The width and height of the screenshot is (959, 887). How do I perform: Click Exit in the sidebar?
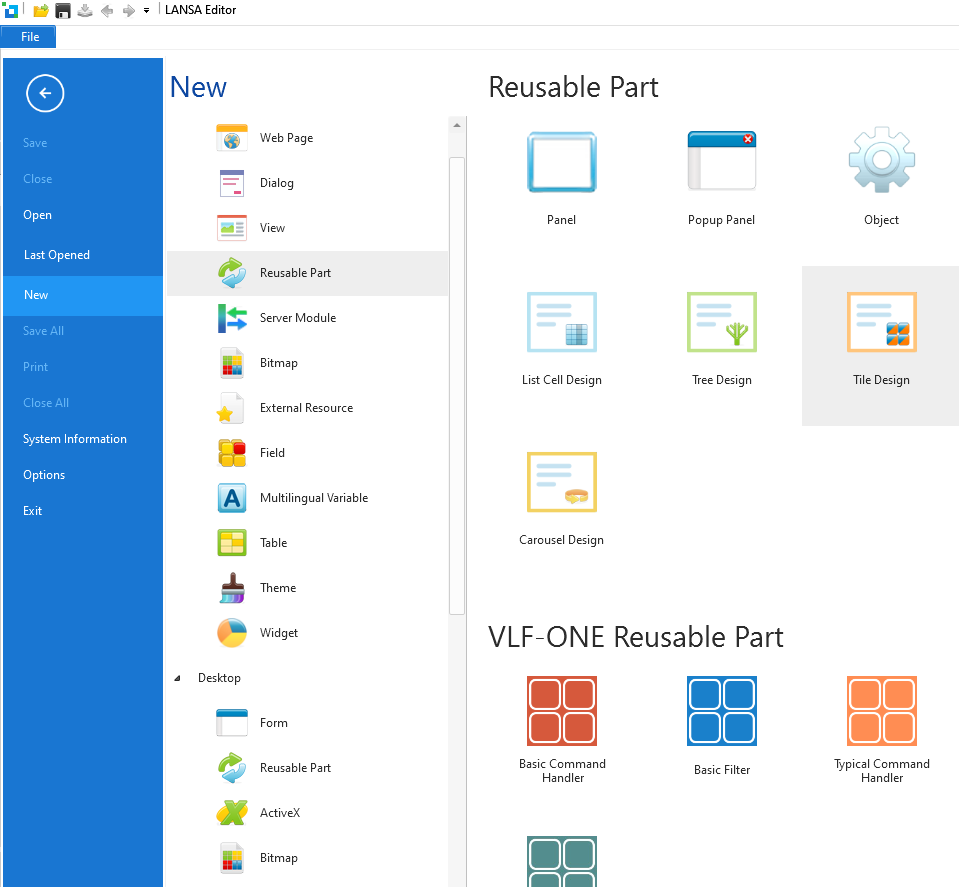tap(32, 511)
